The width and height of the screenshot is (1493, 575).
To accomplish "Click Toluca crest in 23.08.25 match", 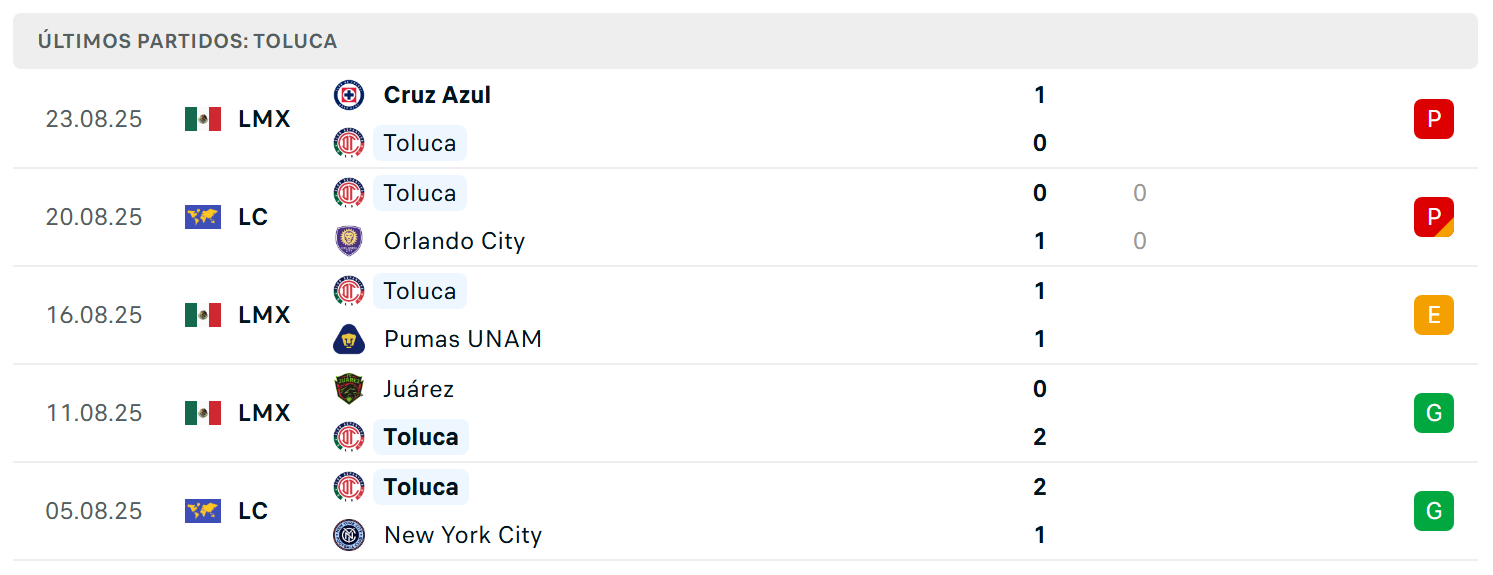I will click(x=349, y=143).
